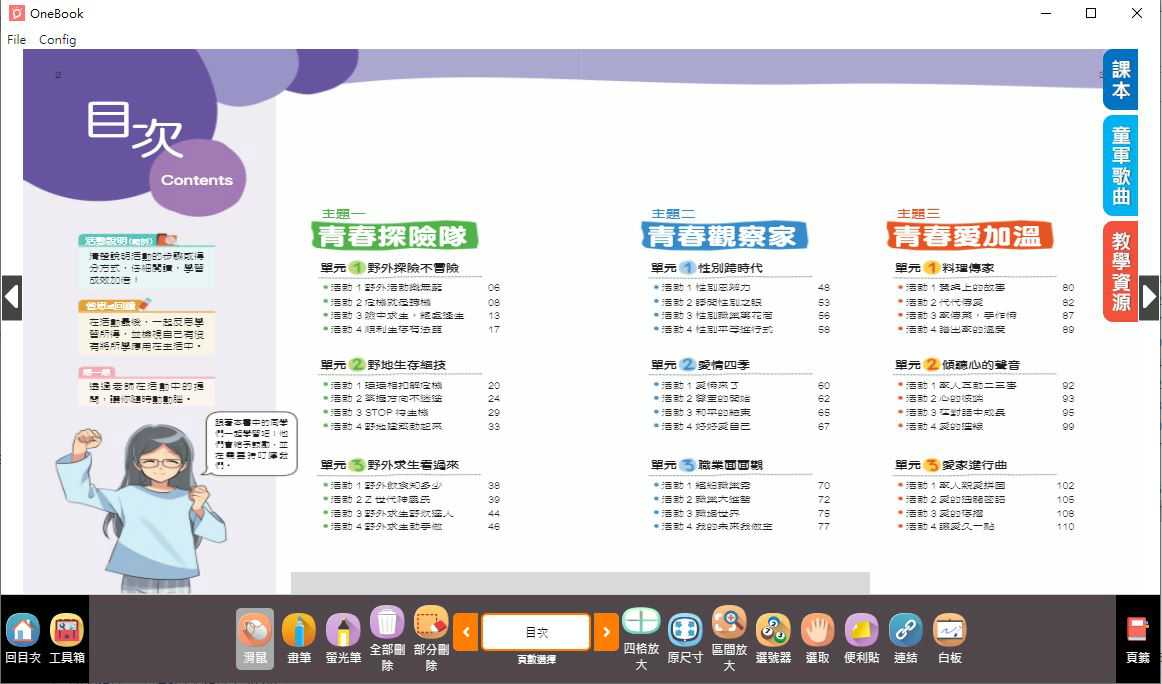Minimize the OneBook window

[1046, 13]
